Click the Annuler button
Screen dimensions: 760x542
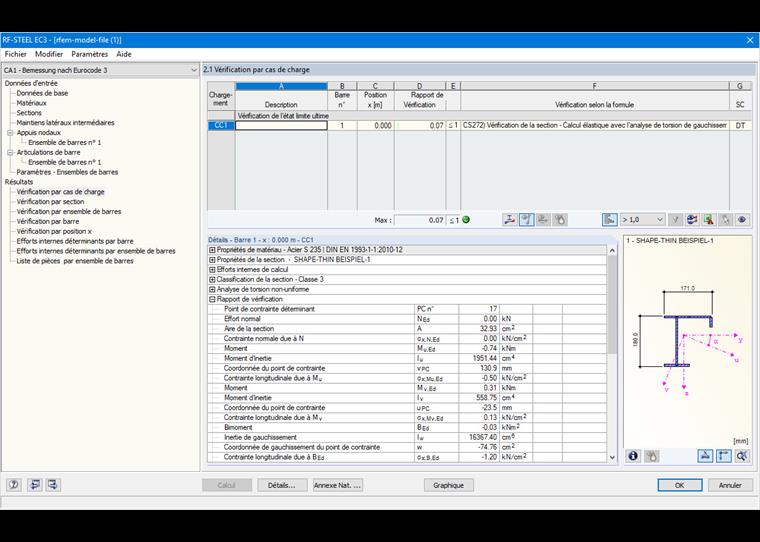pyautogui.click(x=730, y=485)
